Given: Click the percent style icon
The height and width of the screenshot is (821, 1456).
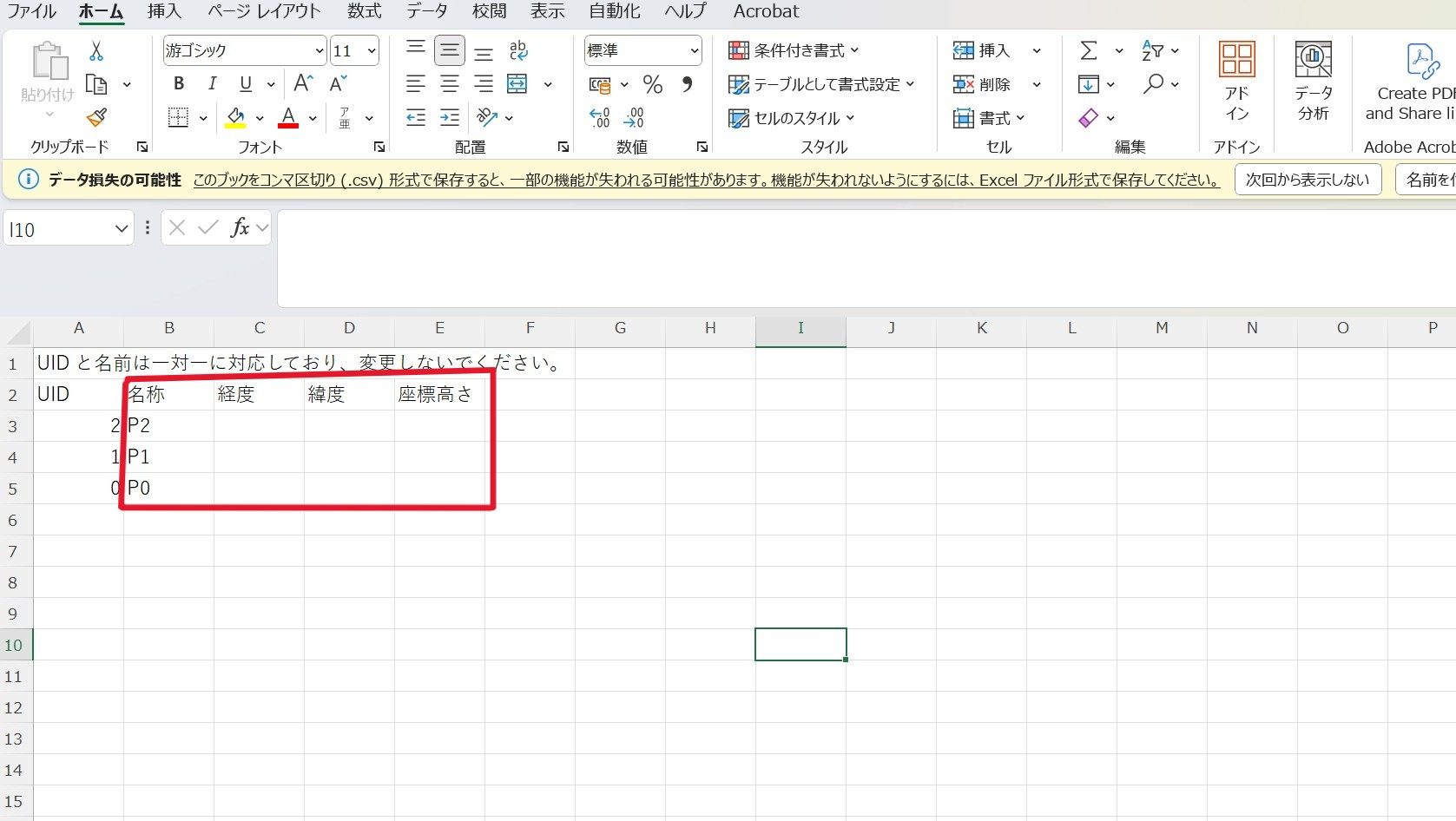Looking at the screenshot, I should 652,84.
